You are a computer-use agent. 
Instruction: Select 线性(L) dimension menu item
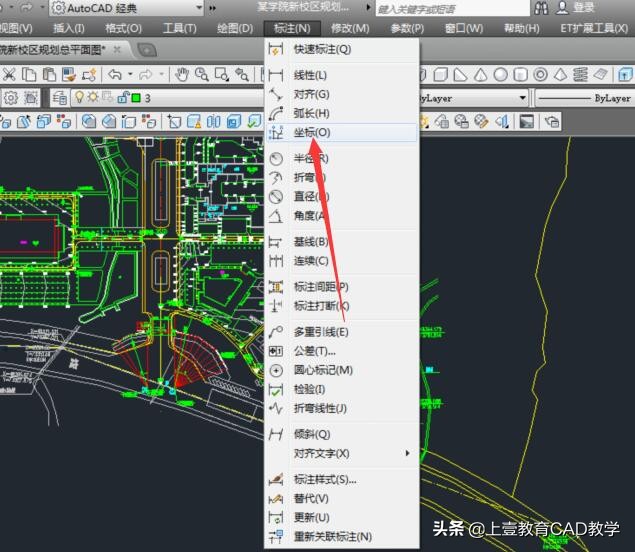click(x=341, y=75)
